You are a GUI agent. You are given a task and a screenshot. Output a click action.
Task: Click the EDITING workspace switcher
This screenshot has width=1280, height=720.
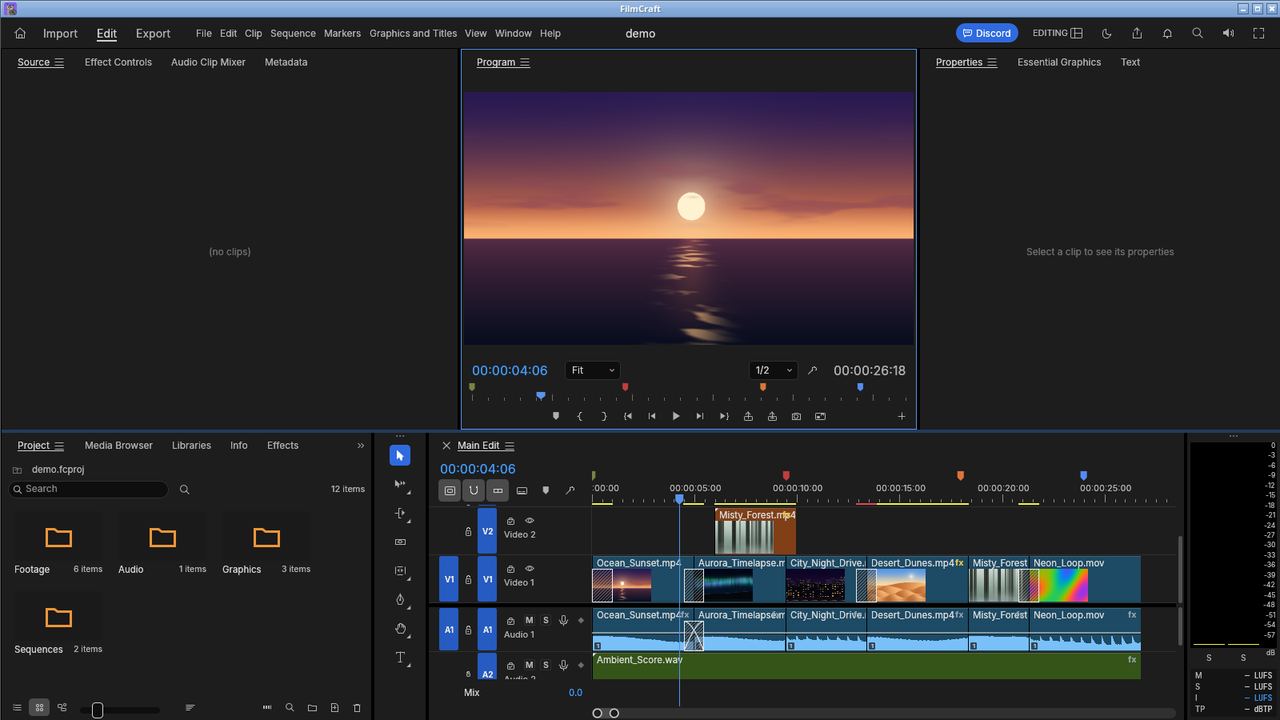[x=1058, y=33]
